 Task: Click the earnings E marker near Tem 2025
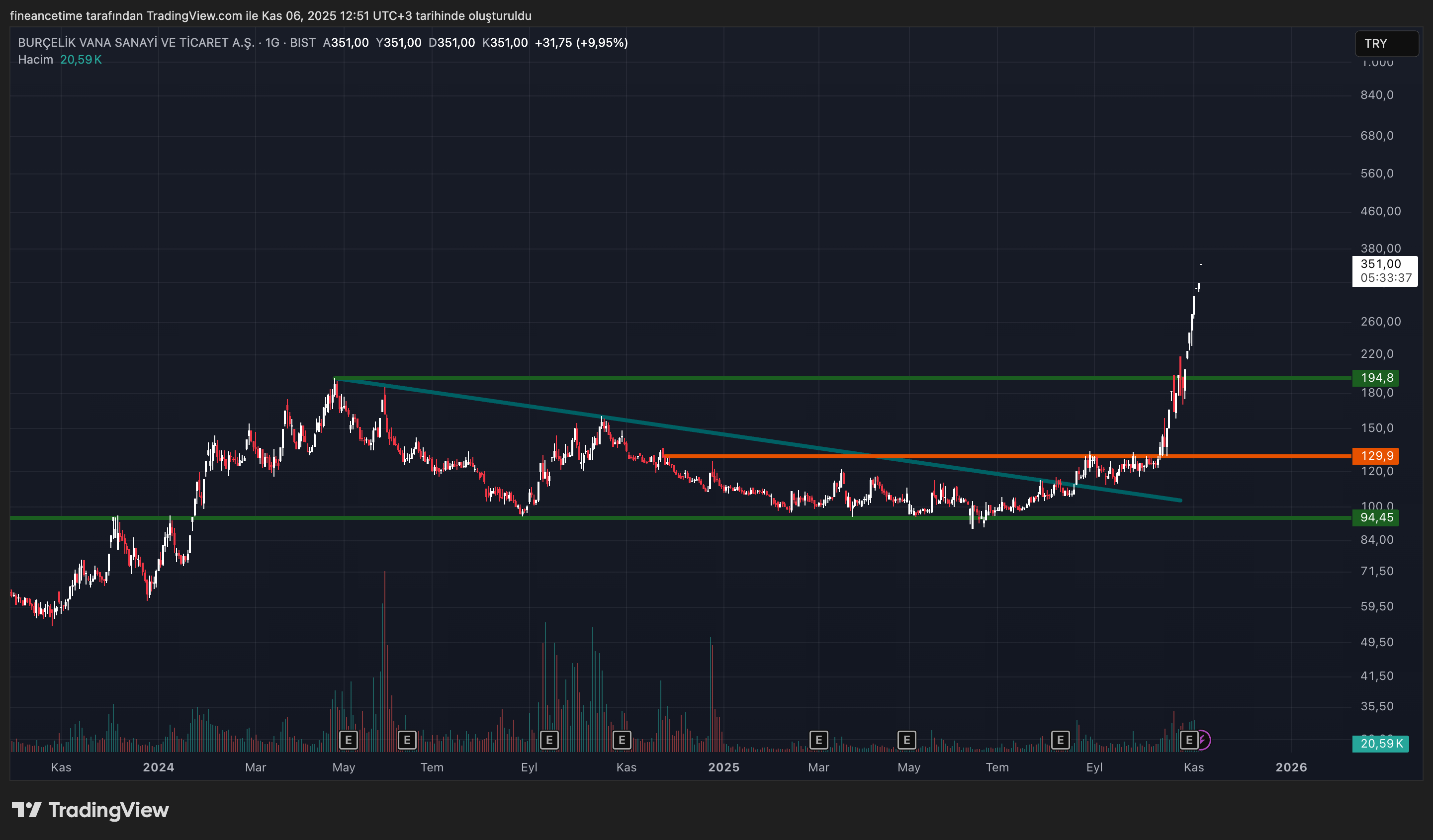[1060, 740]
